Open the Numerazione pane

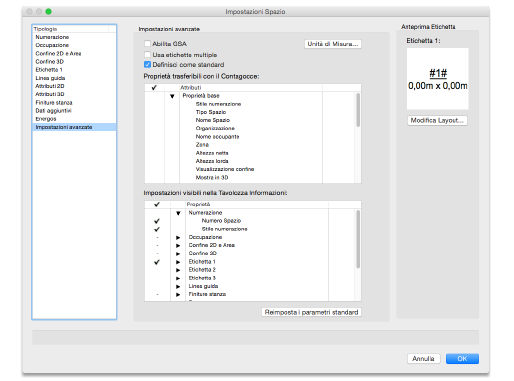click(74, 37)
